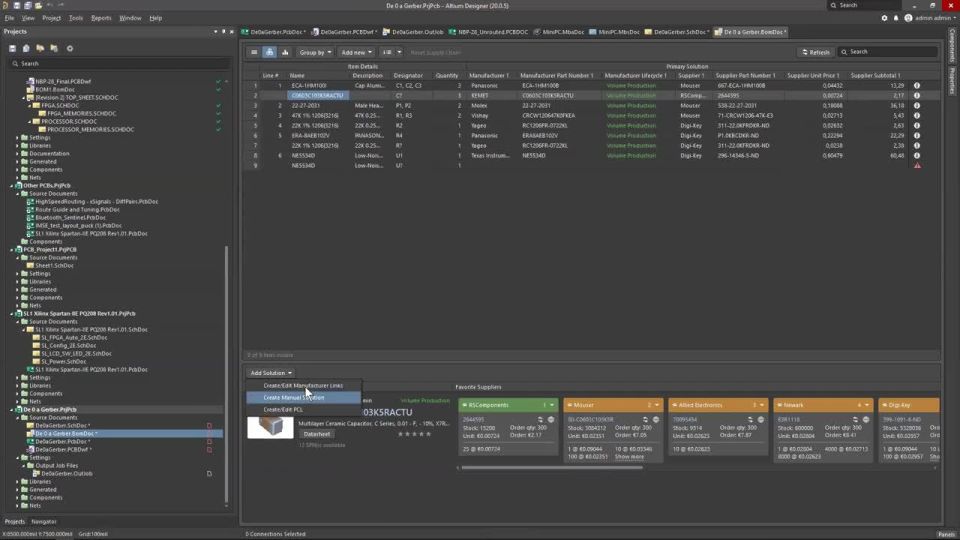Click the capacitor component thumbnail image

tap(270, 427)
